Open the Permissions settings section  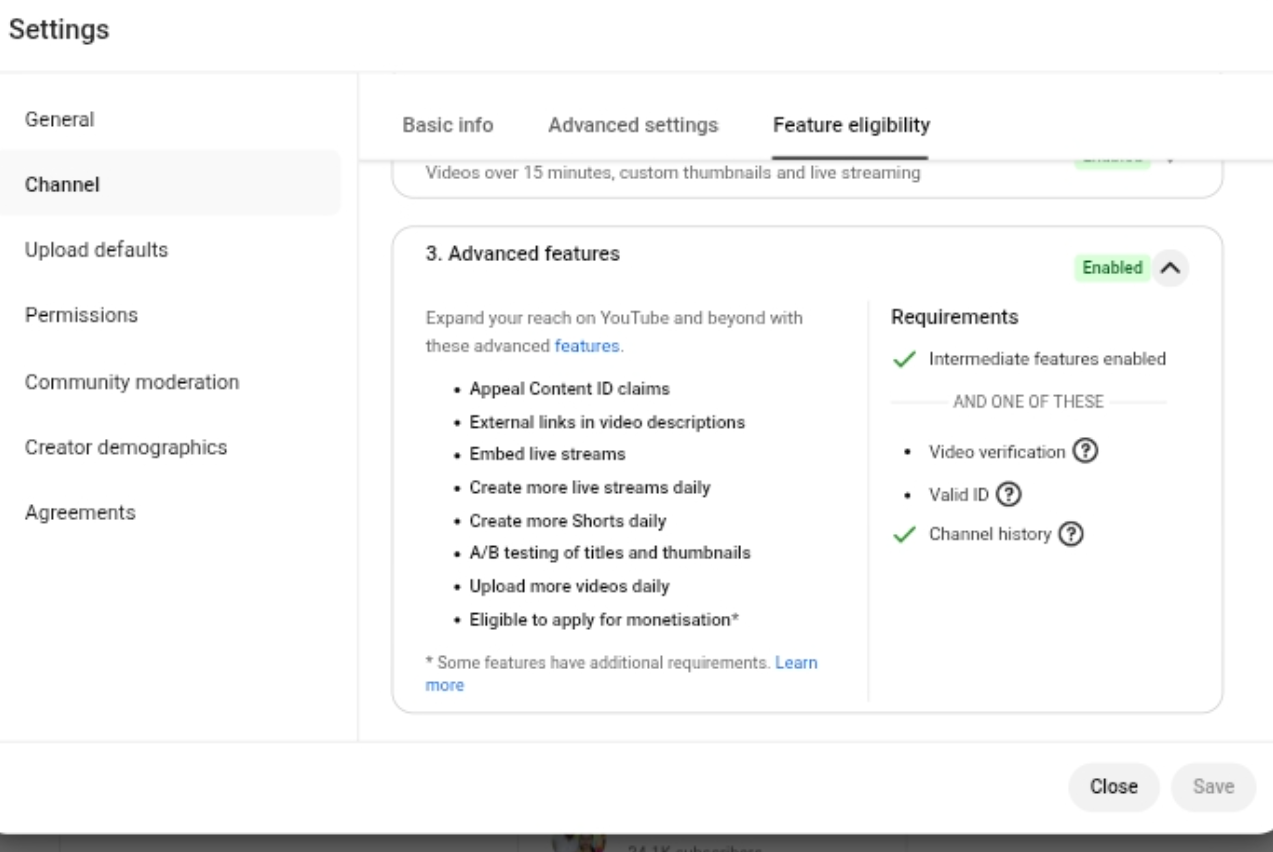pos(82,315)
